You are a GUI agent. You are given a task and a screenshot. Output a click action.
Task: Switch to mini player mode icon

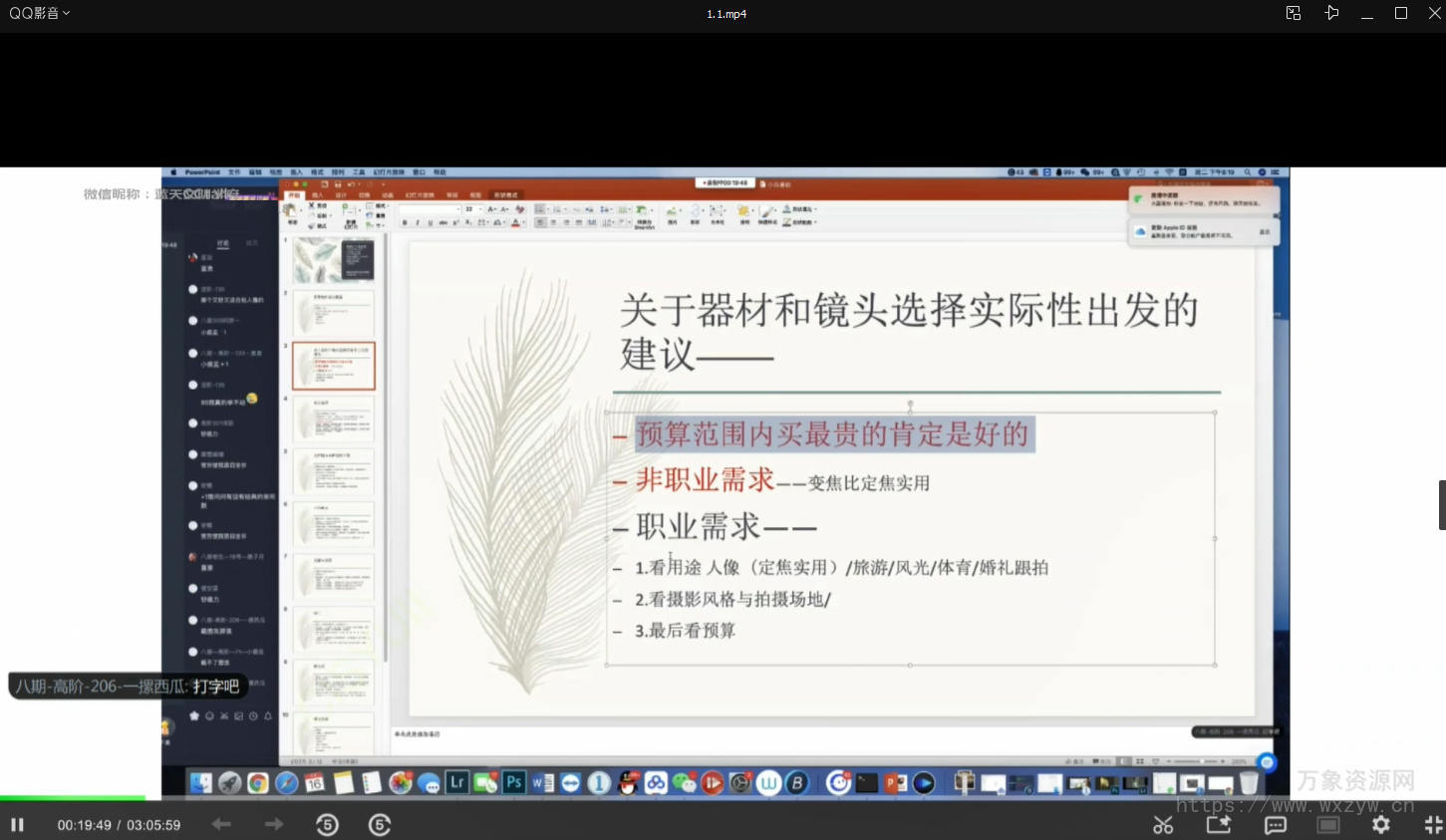[x=1294, y=13]
